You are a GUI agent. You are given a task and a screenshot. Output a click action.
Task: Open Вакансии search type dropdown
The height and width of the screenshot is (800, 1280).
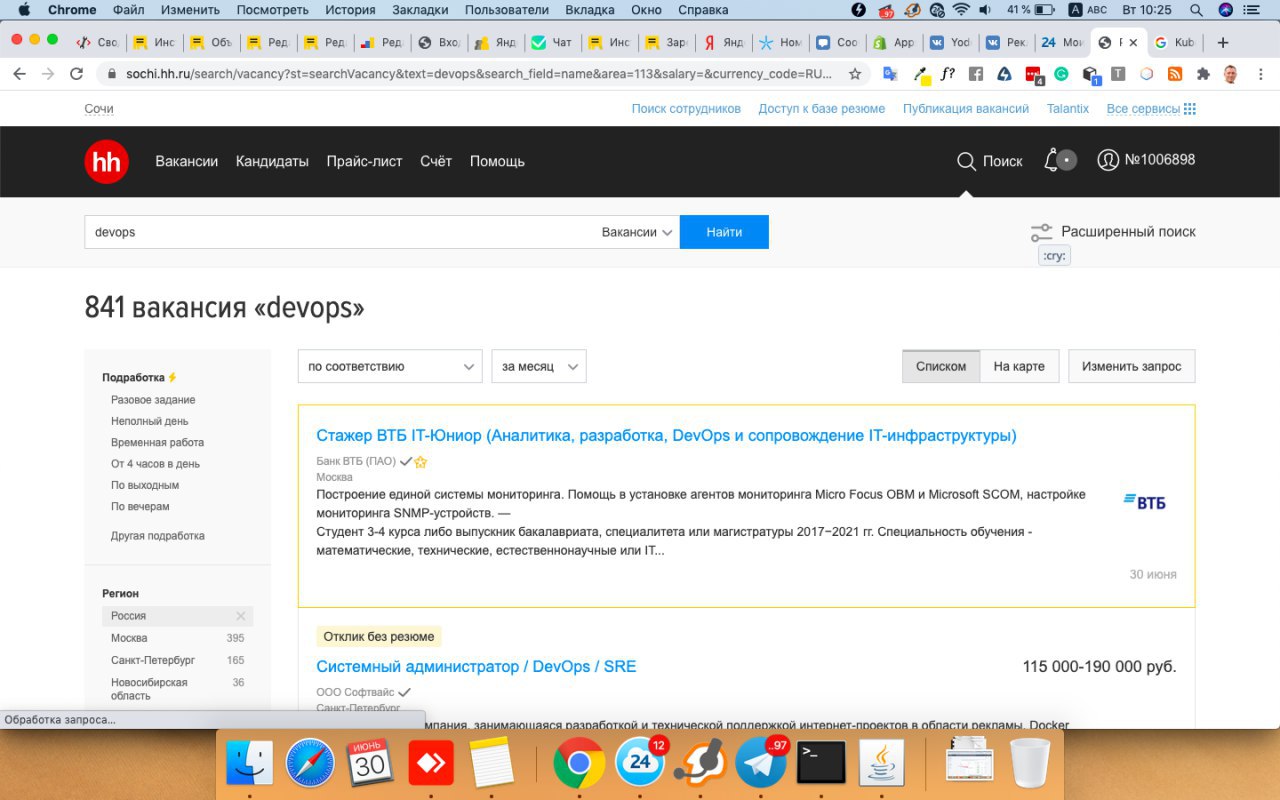pyautogui.click(x=636, y=232)
